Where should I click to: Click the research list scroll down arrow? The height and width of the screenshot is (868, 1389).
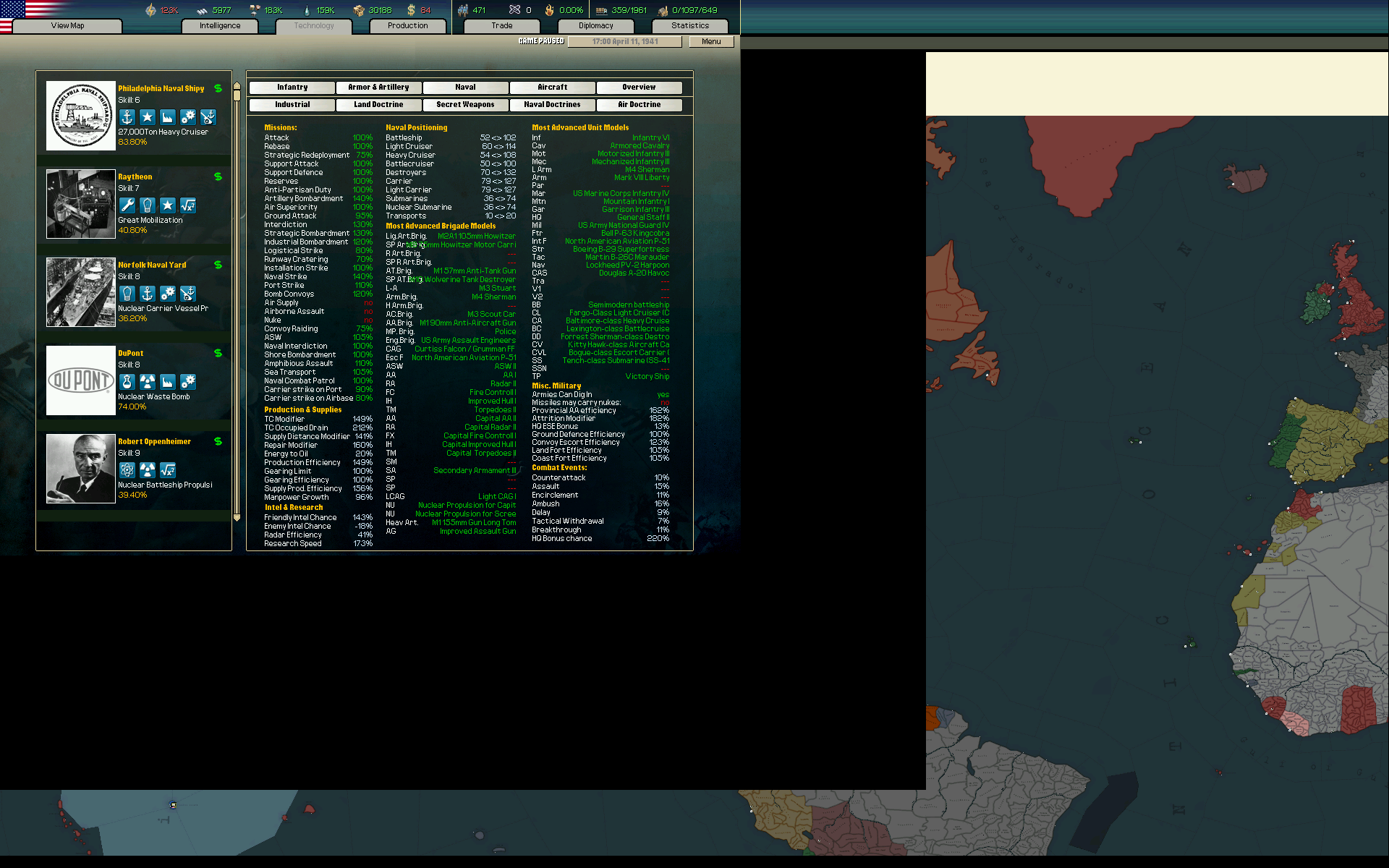(x=237, y=517)
